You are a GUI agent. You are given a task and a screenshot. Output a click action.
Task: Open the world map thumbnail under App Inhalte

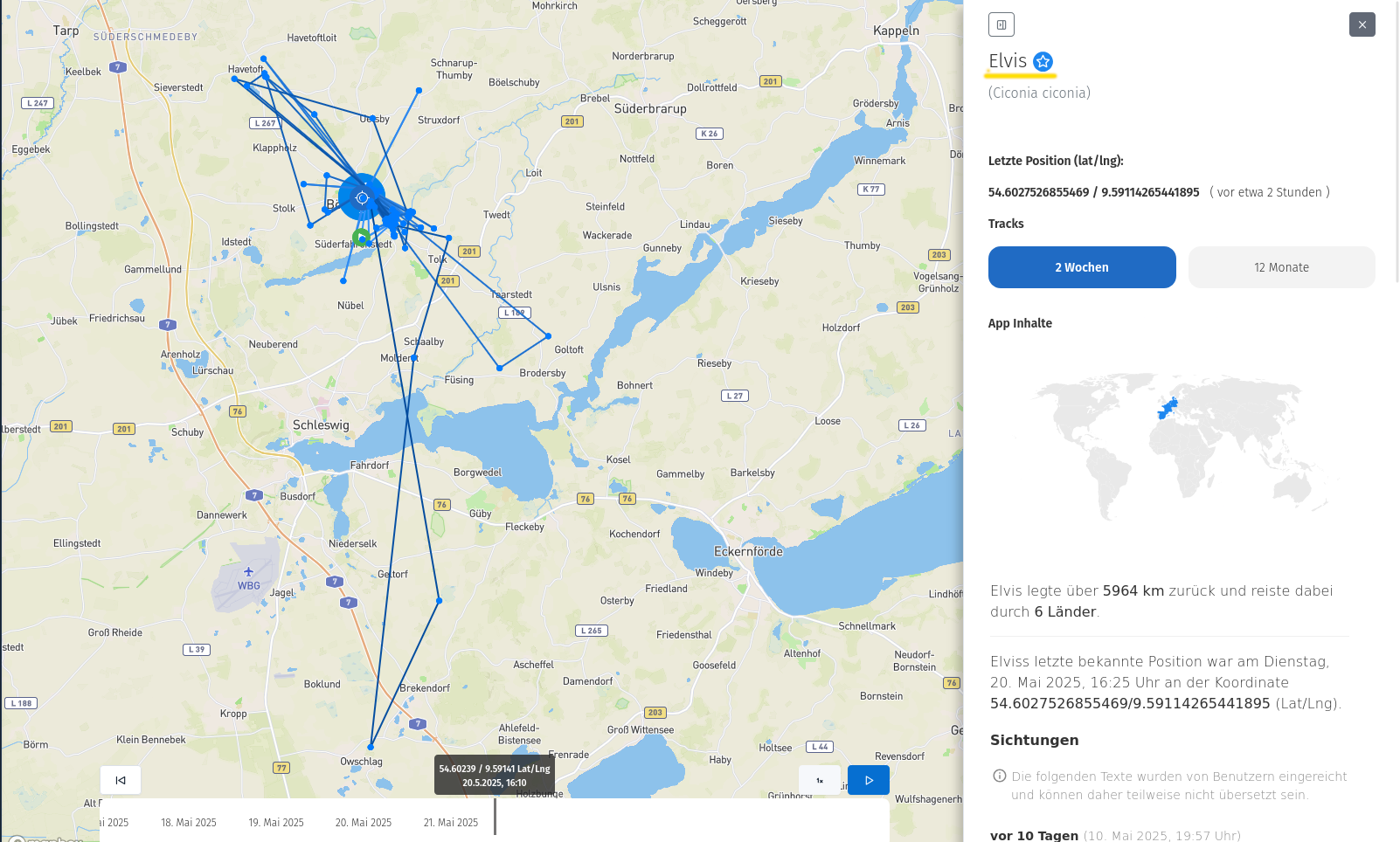1181,445
